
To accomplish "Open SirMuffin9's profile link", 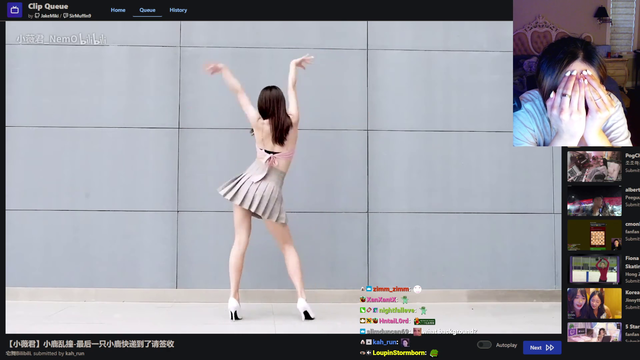I will [78, 16].
